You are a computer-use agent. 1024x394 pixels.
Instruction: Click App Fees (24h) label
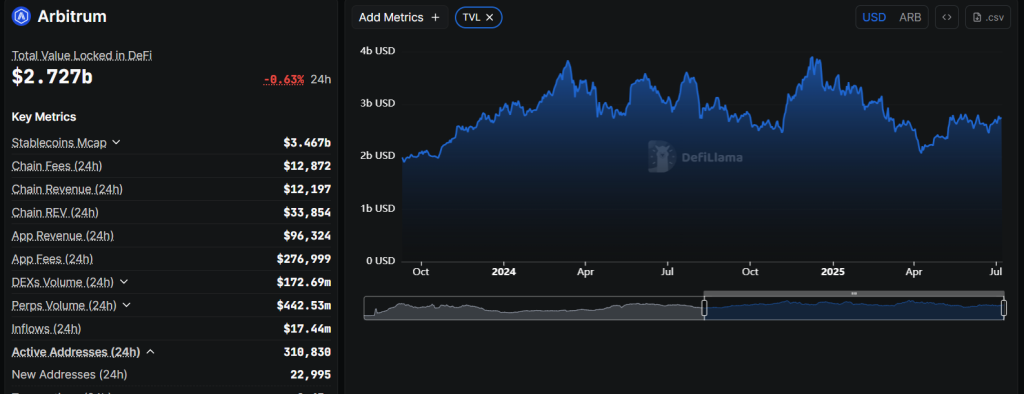[x=52, y=259]
